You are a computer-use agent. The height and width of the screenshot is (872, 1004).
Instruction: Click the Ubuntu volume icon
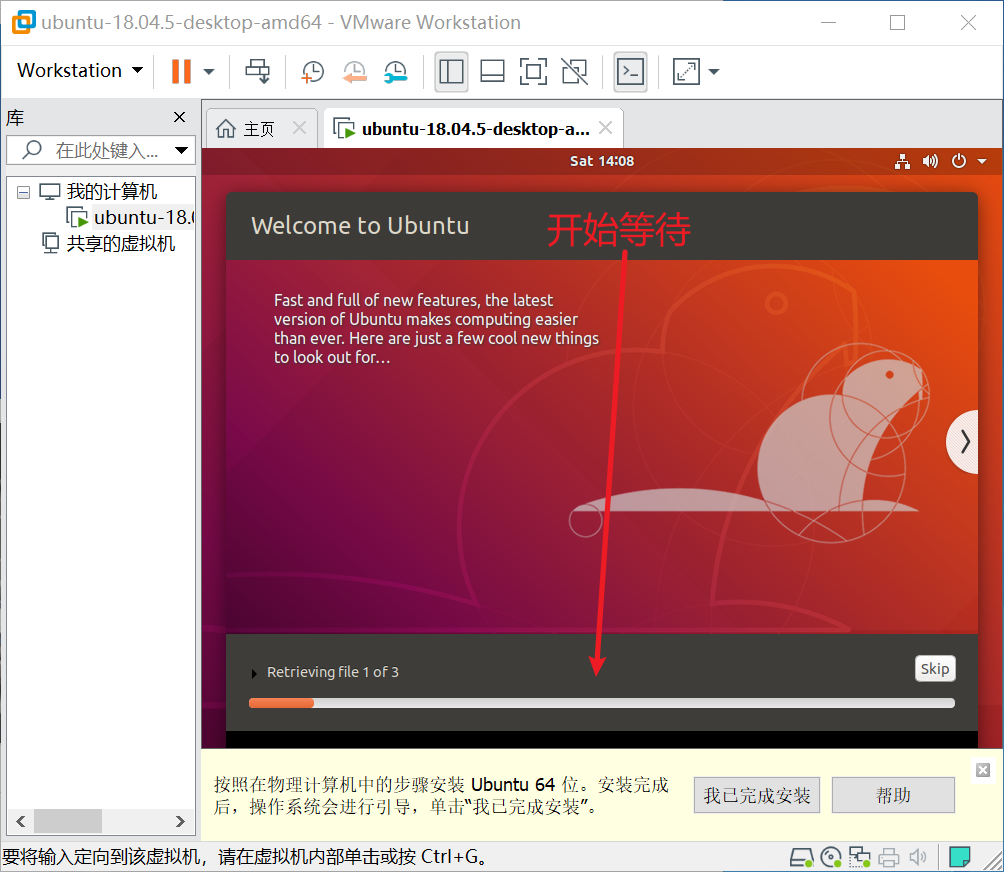(930, 161)
